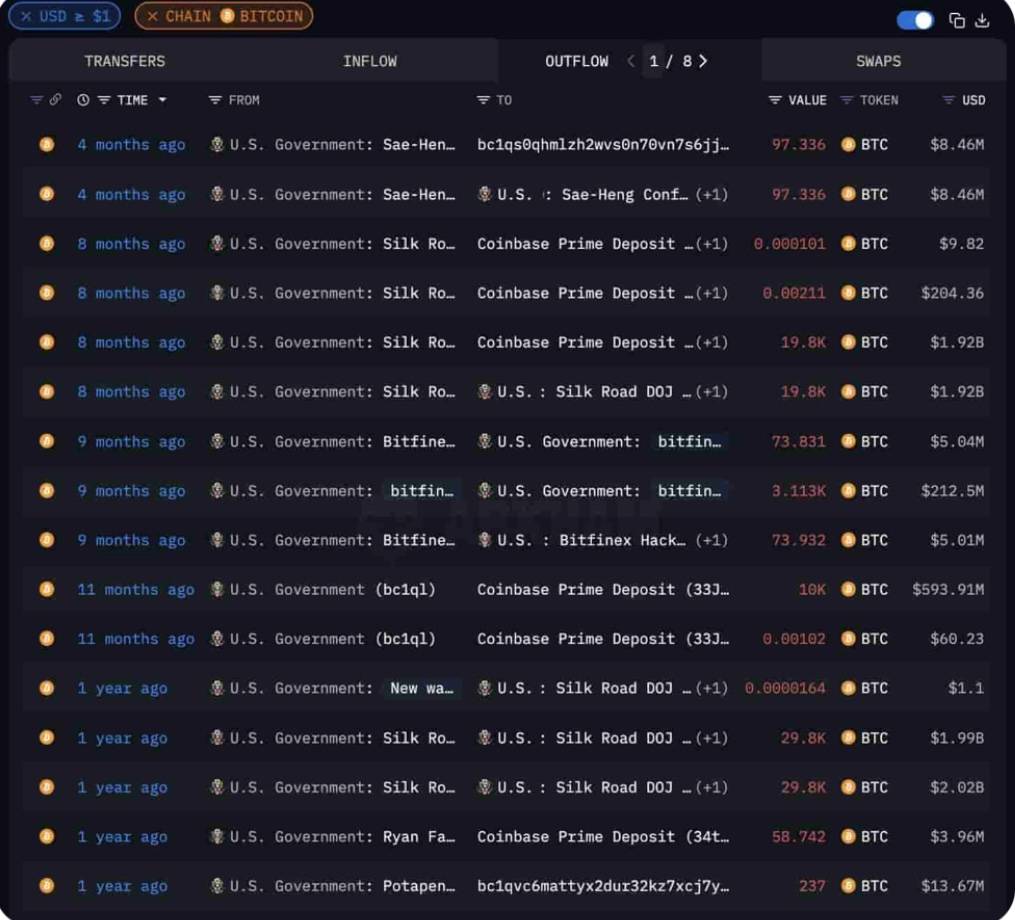Switch to the TRANSFERS tab

coord(125,61)
